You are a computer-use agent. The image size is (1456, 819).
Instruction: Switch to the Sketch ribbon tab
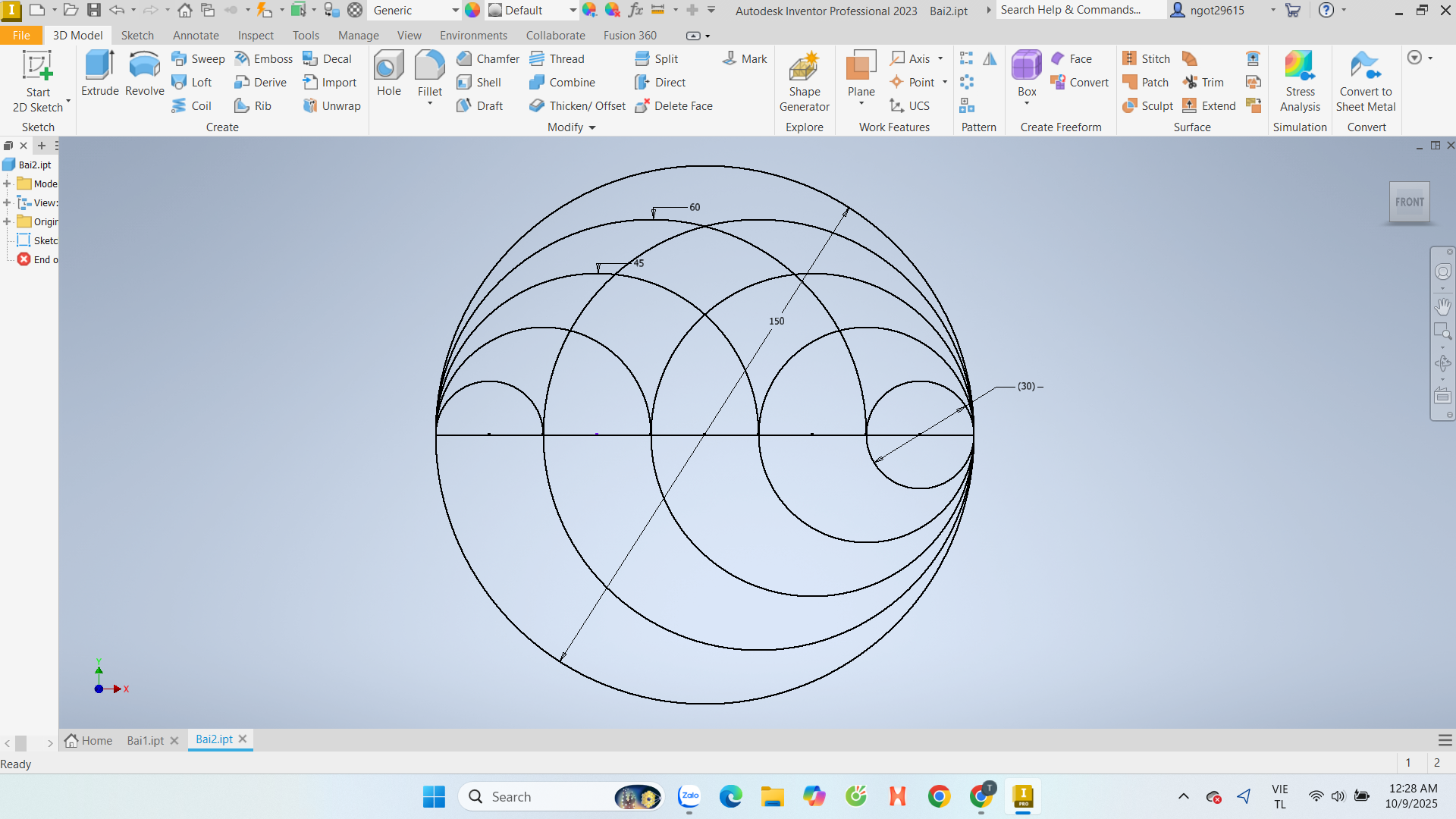[x=137, y=35]
